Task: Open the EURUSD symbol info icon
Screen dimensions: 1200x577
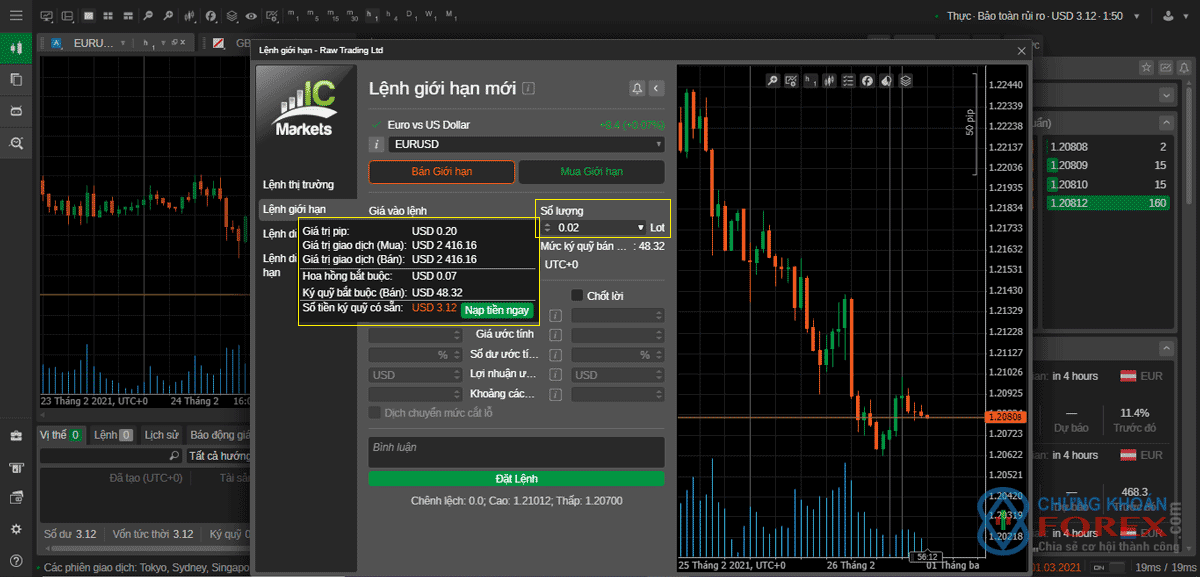Action: pos(376,145)
